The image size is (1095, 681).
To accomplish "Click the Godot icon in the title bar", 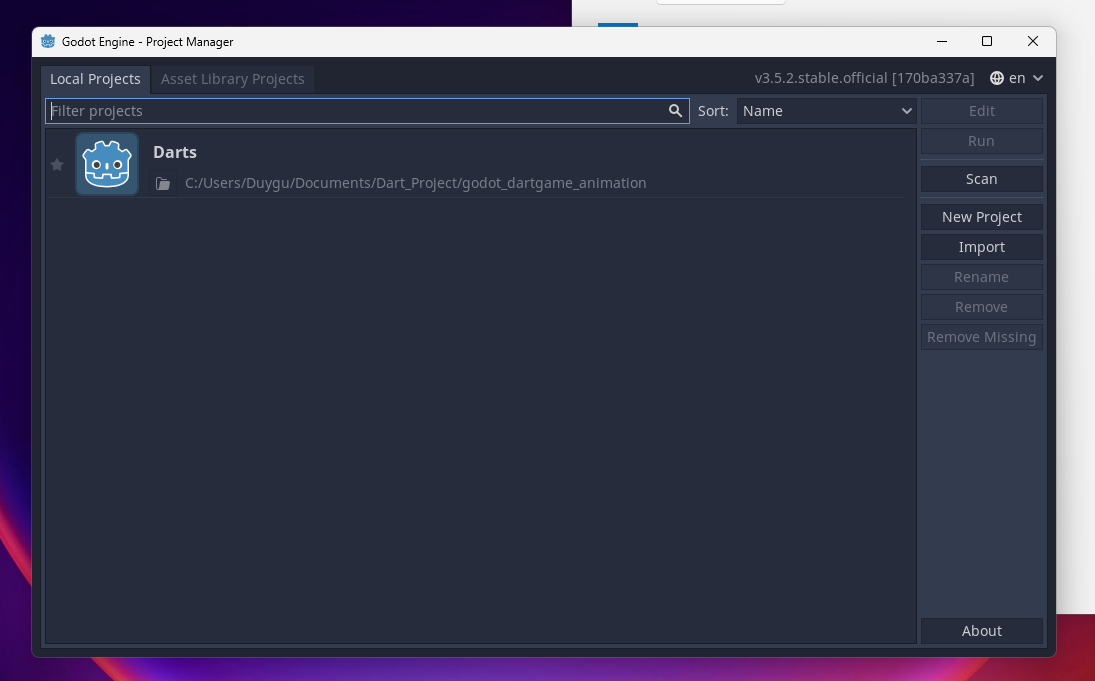I will [47, 41].
